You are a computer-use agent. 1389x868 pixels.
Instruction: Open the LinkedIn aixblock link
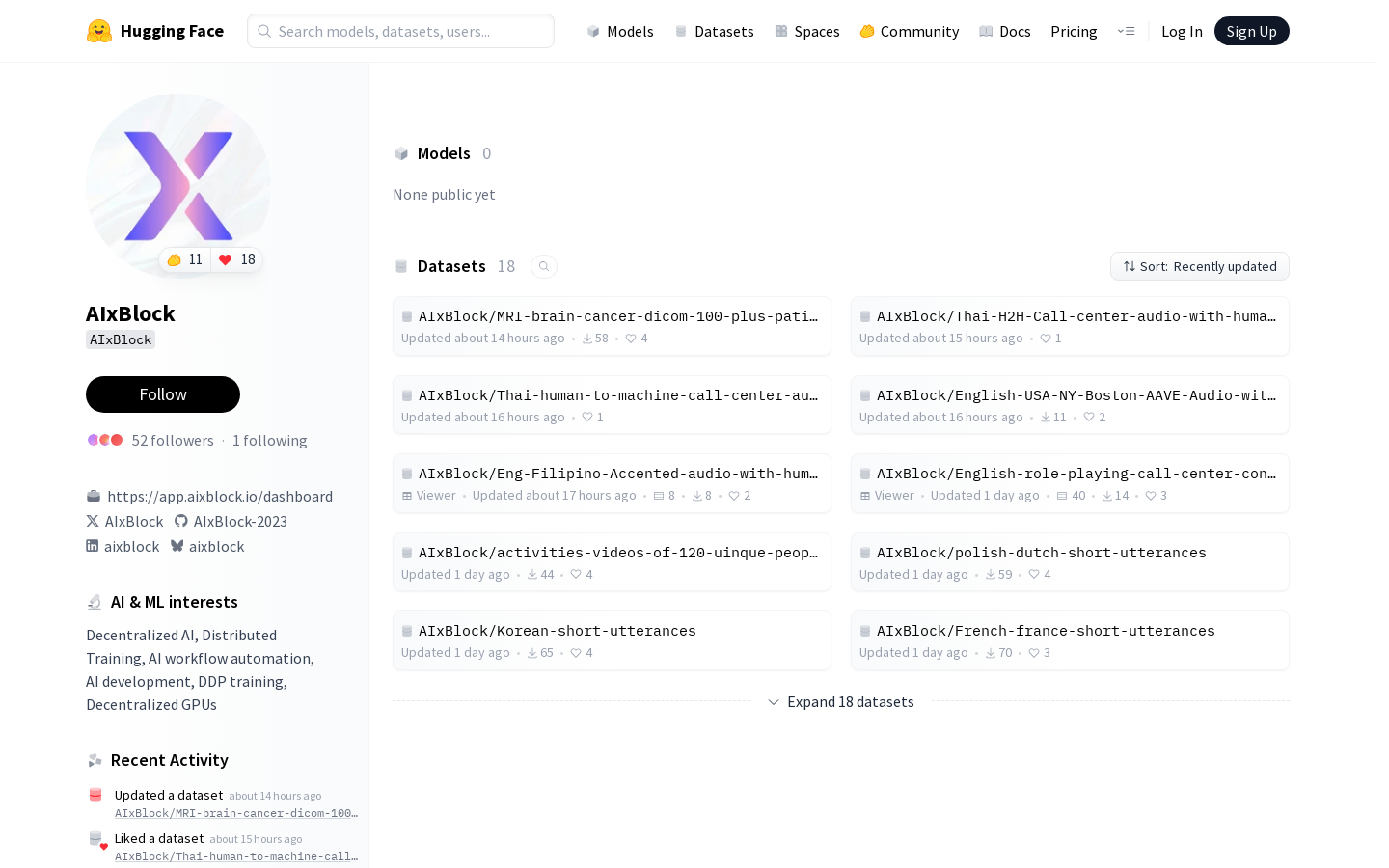[x=123, y=546]
